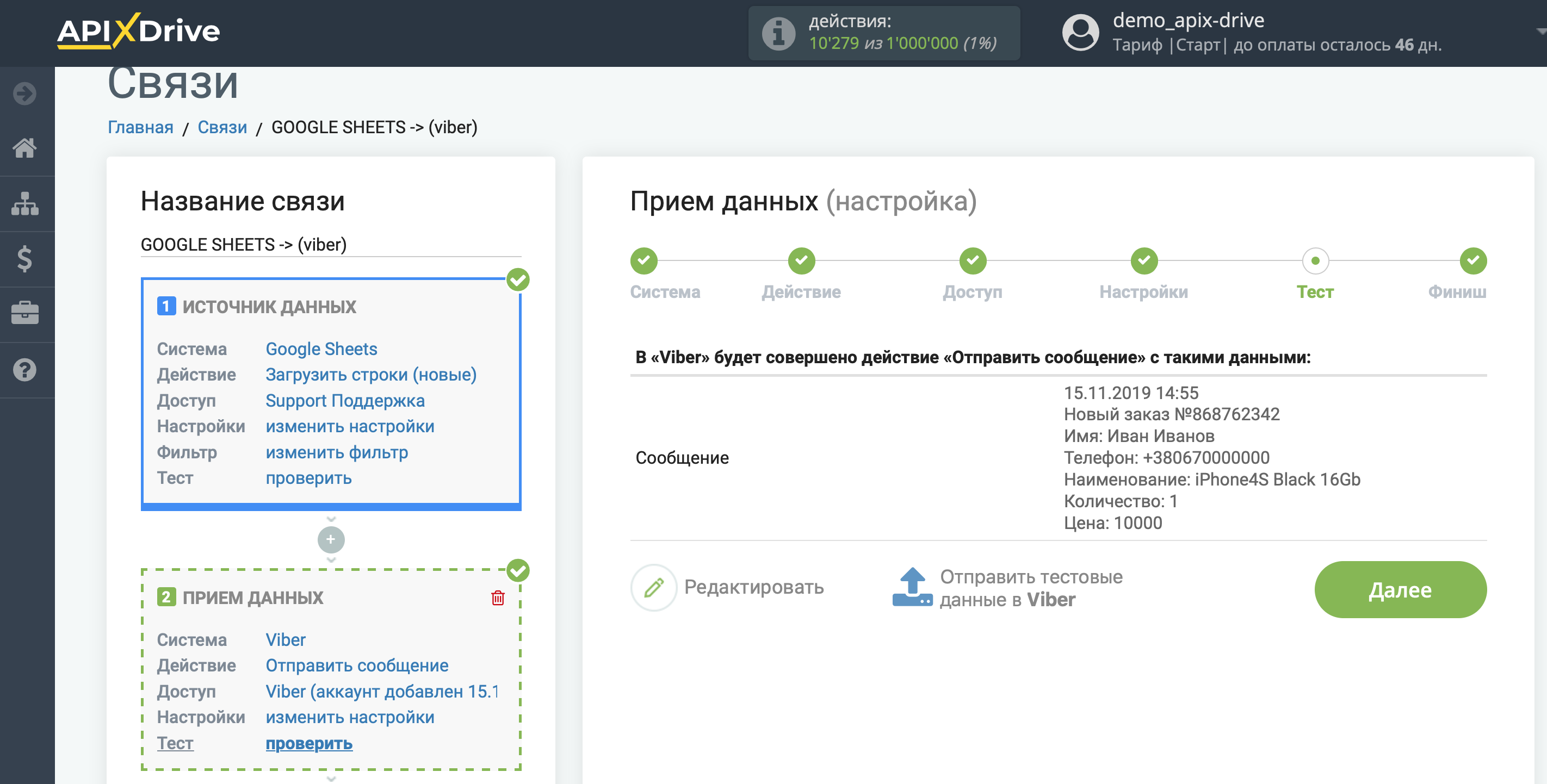Click the ApiX-Drive logo
This screenshot has height=784, width=1547.
tap(138, 31)
